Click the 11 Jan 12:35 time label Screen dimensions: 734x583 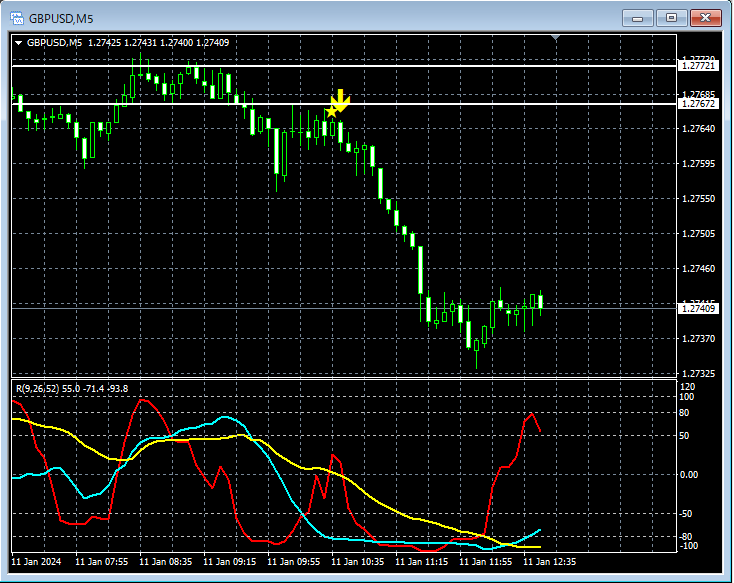click(x=550, y=561)
